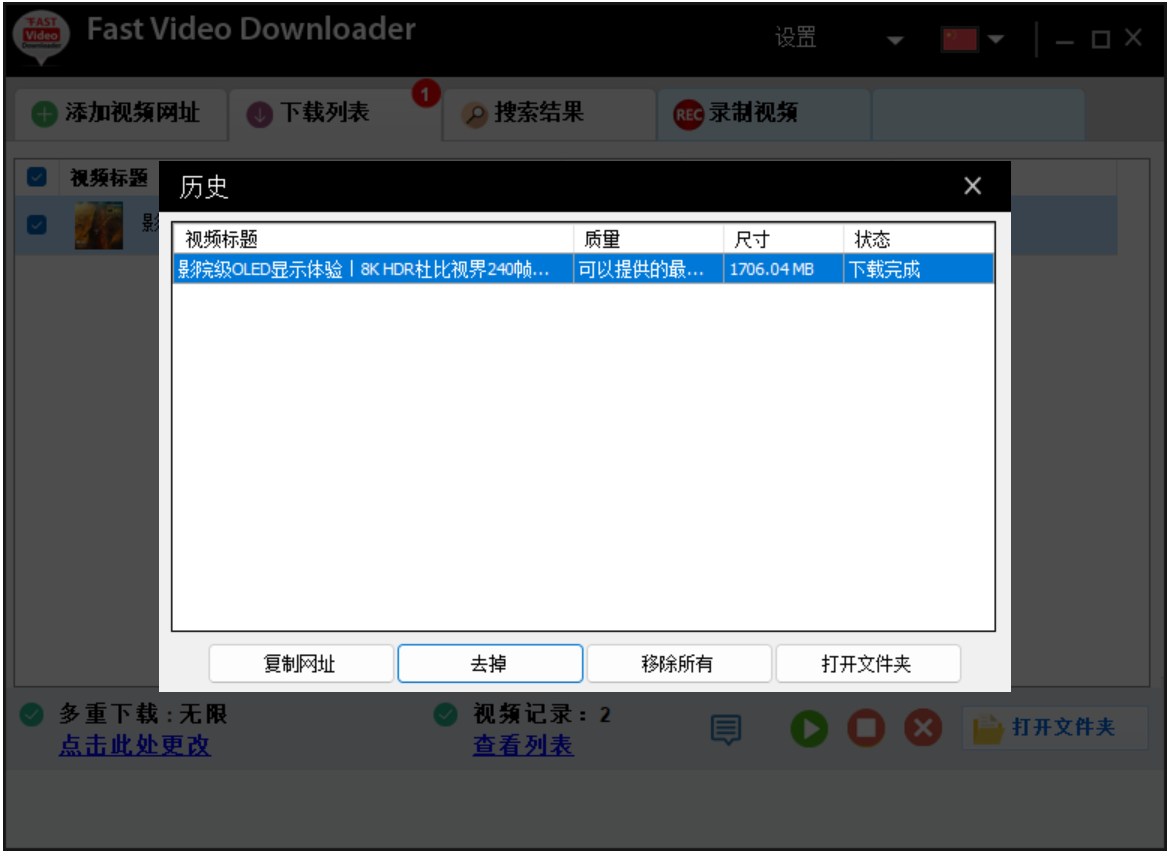Viewport: 1169px width, 853px height.
Task: Click the 移除所有 button
Action: (678, 664)
